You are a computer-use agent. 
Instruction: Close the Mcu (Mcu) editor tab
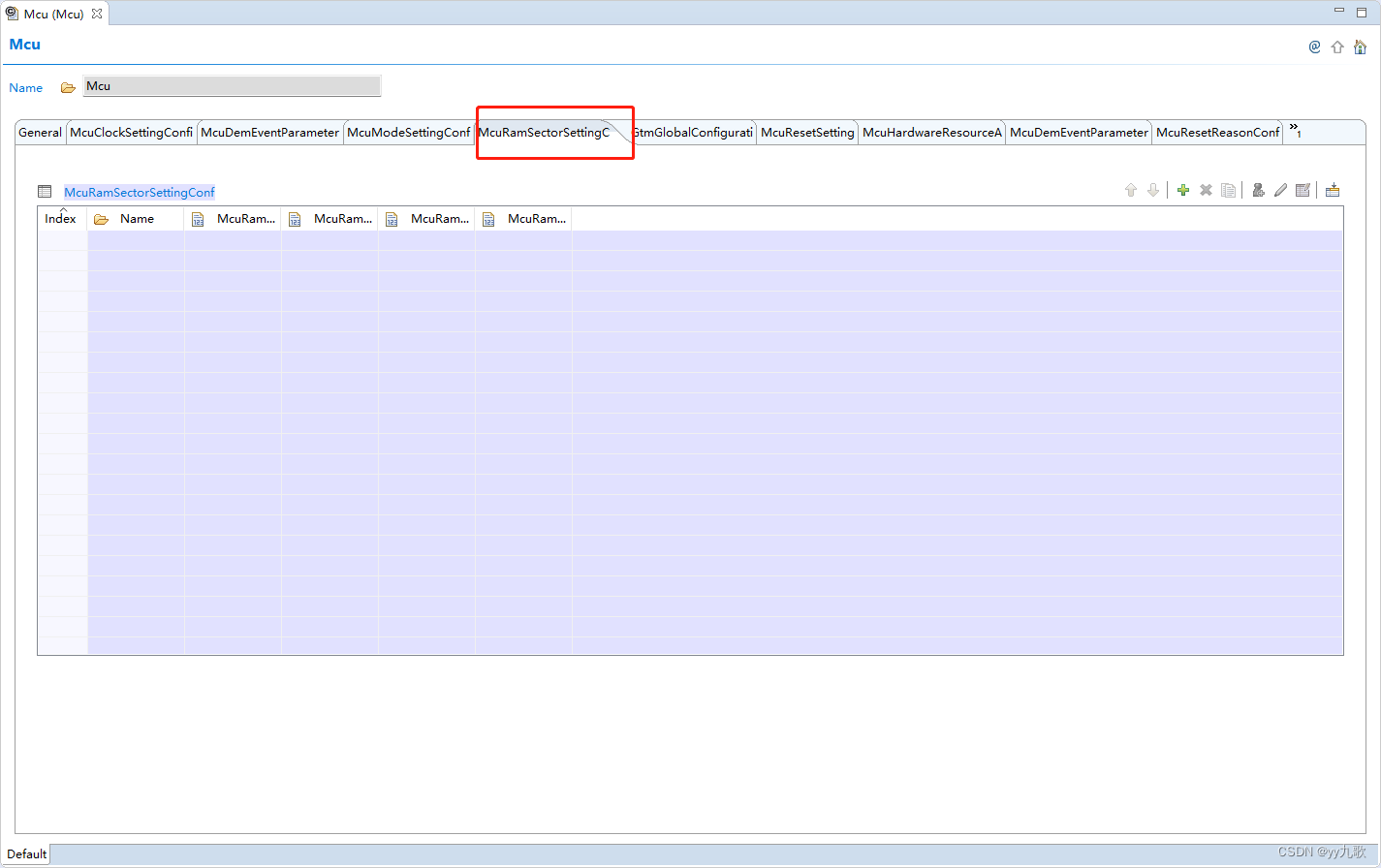tap(96, 14)
